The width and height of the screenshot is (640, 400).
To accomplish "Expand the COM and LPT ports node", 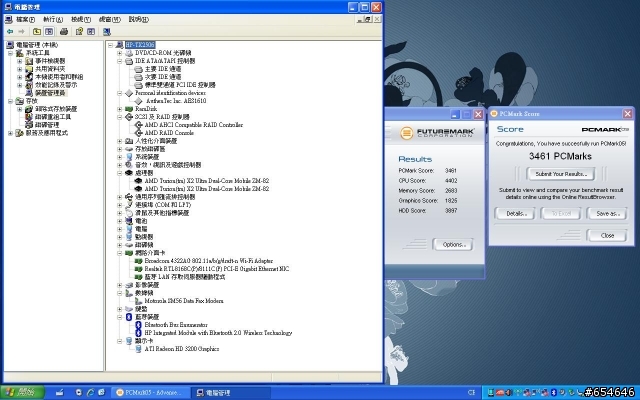I will tap(120, 205).
